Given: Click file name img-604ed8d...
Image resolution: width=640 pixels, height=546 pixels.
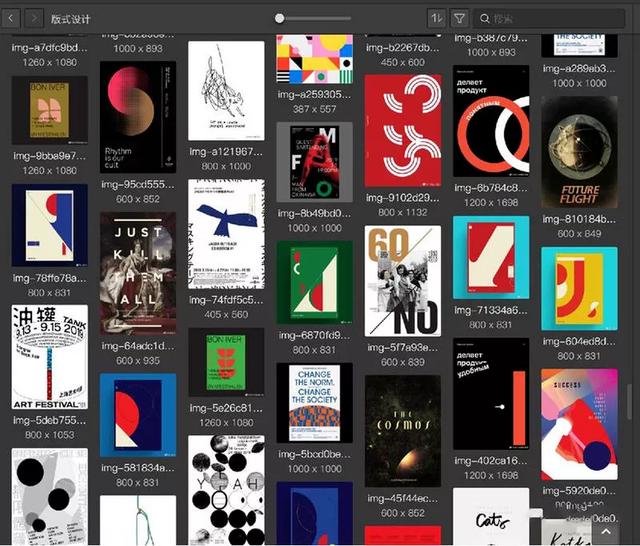Looking at the screenshot, I should (579, 342).
